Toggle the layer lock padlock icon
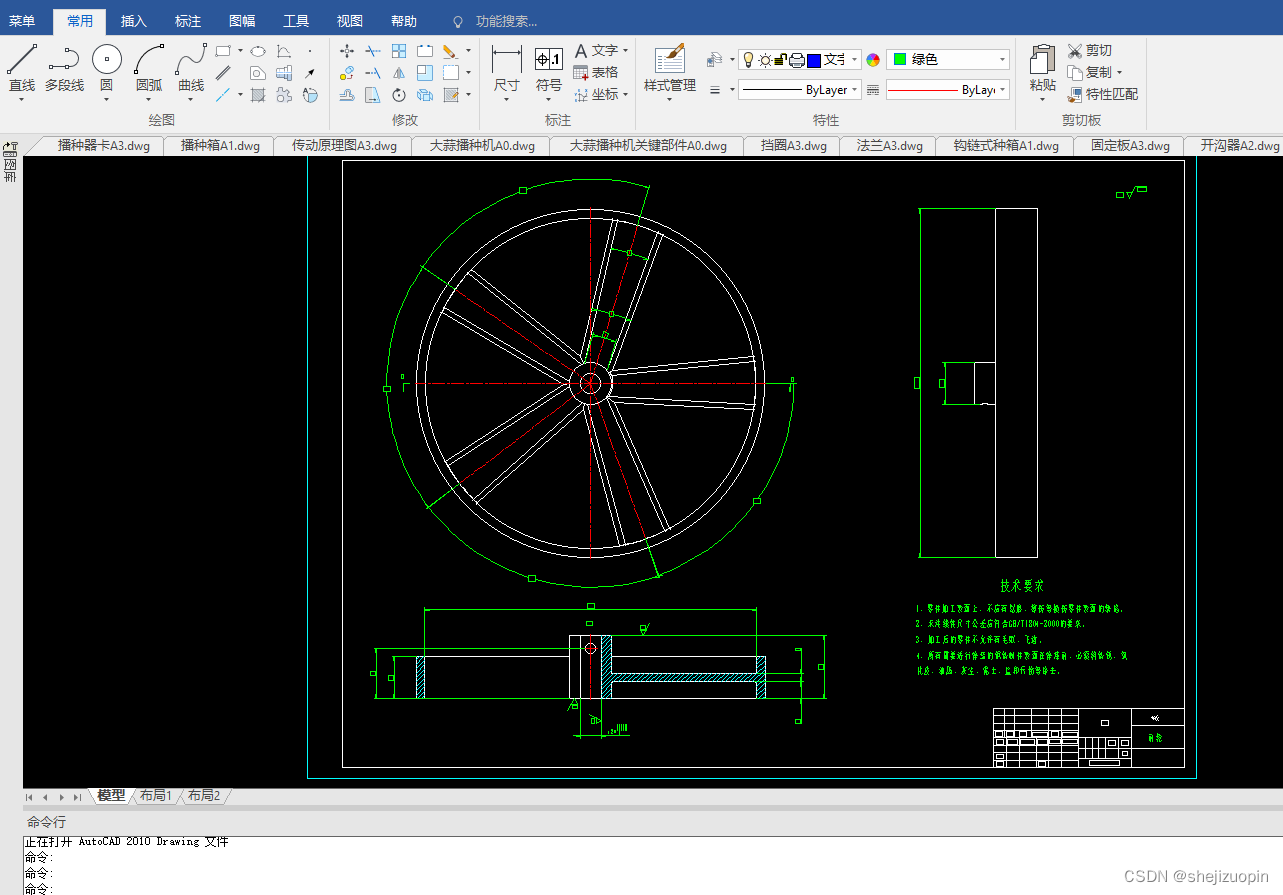The image size is (1283, 895). coord(781,60)
